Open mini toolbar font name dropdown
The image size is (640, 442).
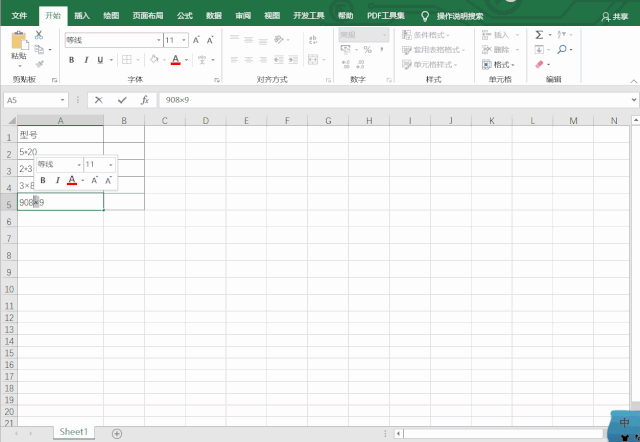tap(79, 165)
